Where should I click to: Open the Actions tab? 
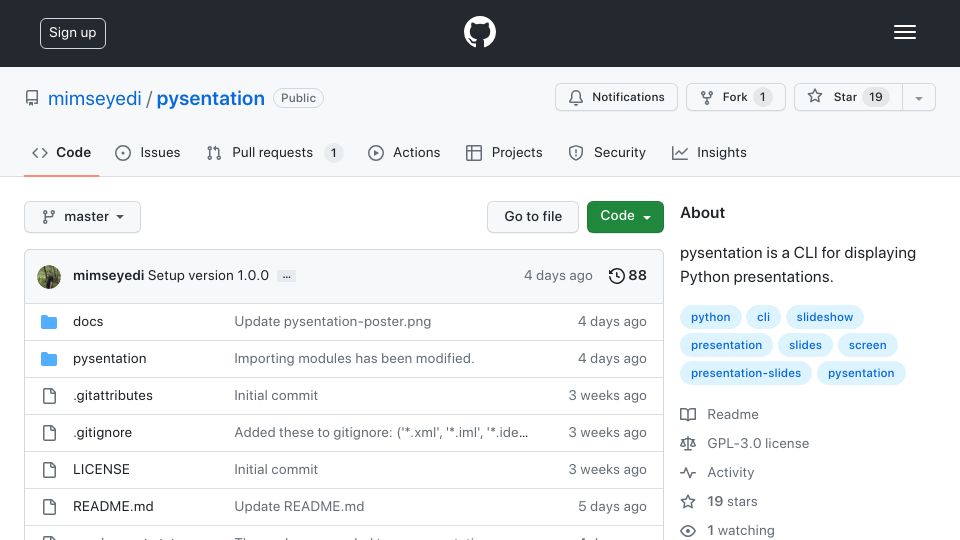404,152
